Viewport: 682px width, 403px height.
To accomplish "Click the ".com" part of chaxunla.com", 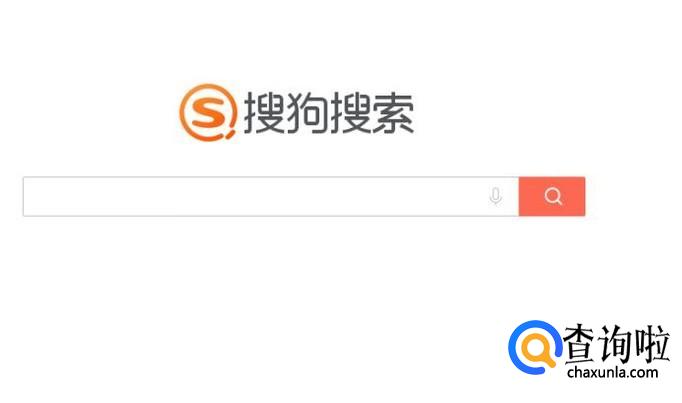I will click(x=642, y=373).
